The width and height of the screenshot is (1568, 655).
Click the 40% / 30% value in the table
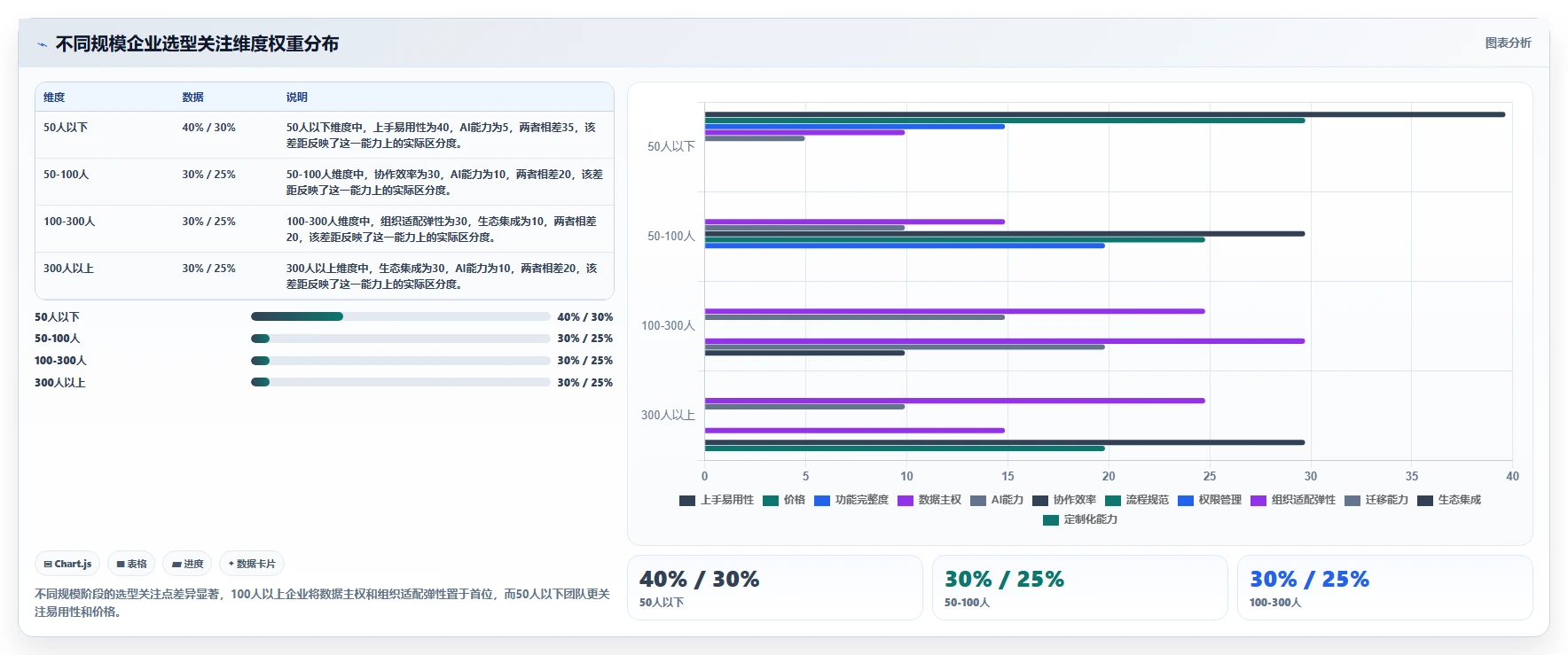208,128
